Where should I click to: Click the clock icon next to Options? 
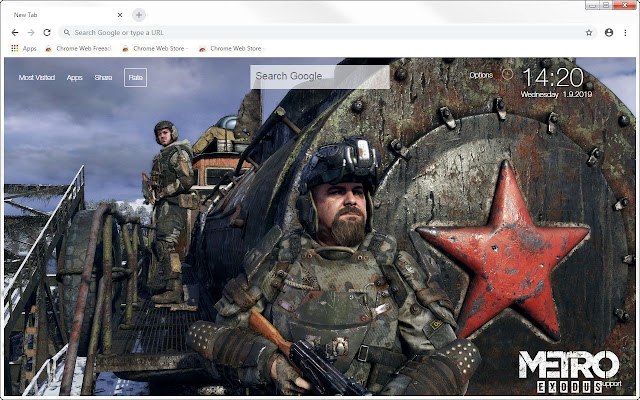(x=507, y=74)
